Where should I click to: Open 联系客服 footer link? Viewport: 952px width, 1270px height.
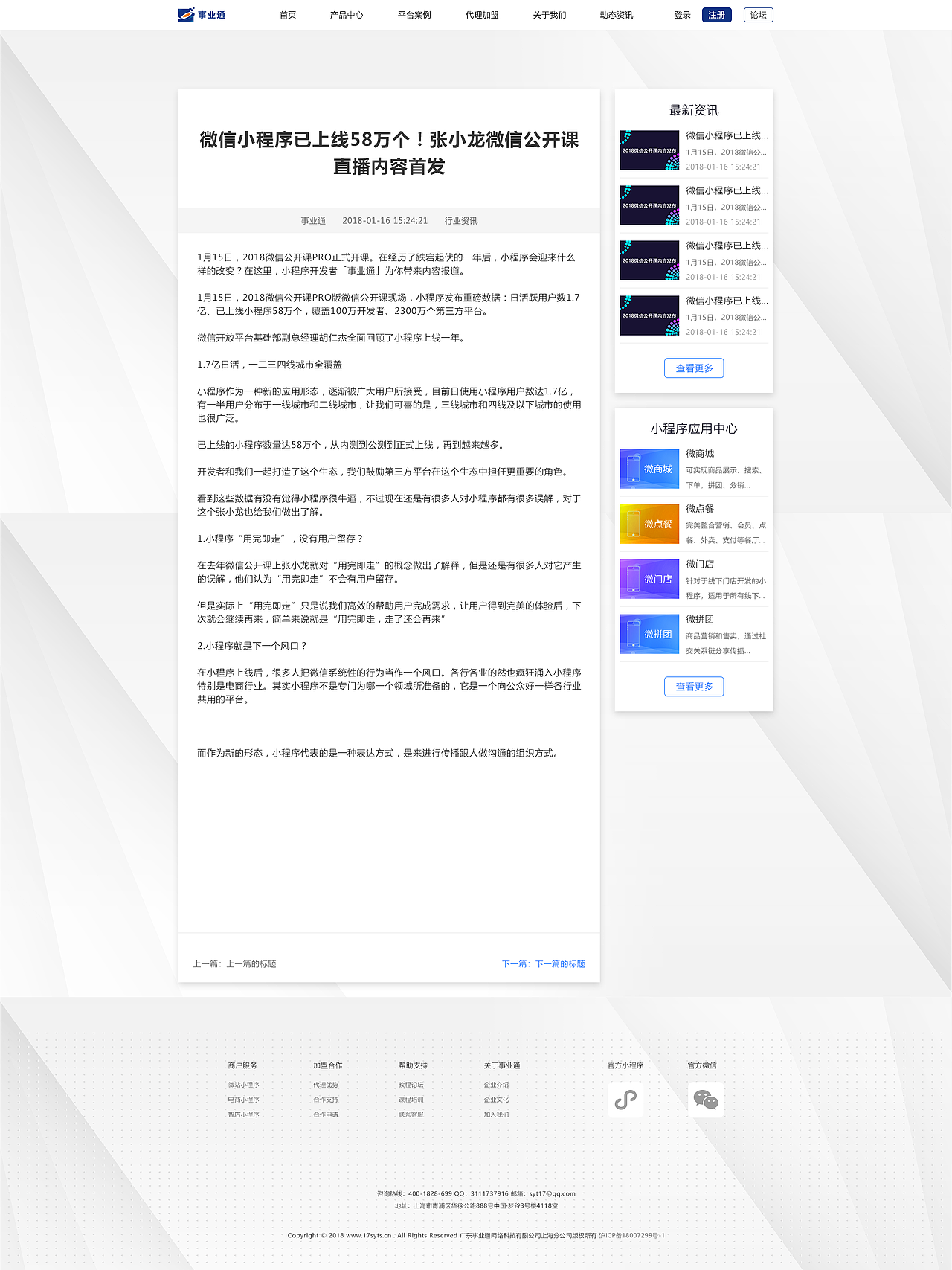pyautogui.click(x=411, y=1115)
